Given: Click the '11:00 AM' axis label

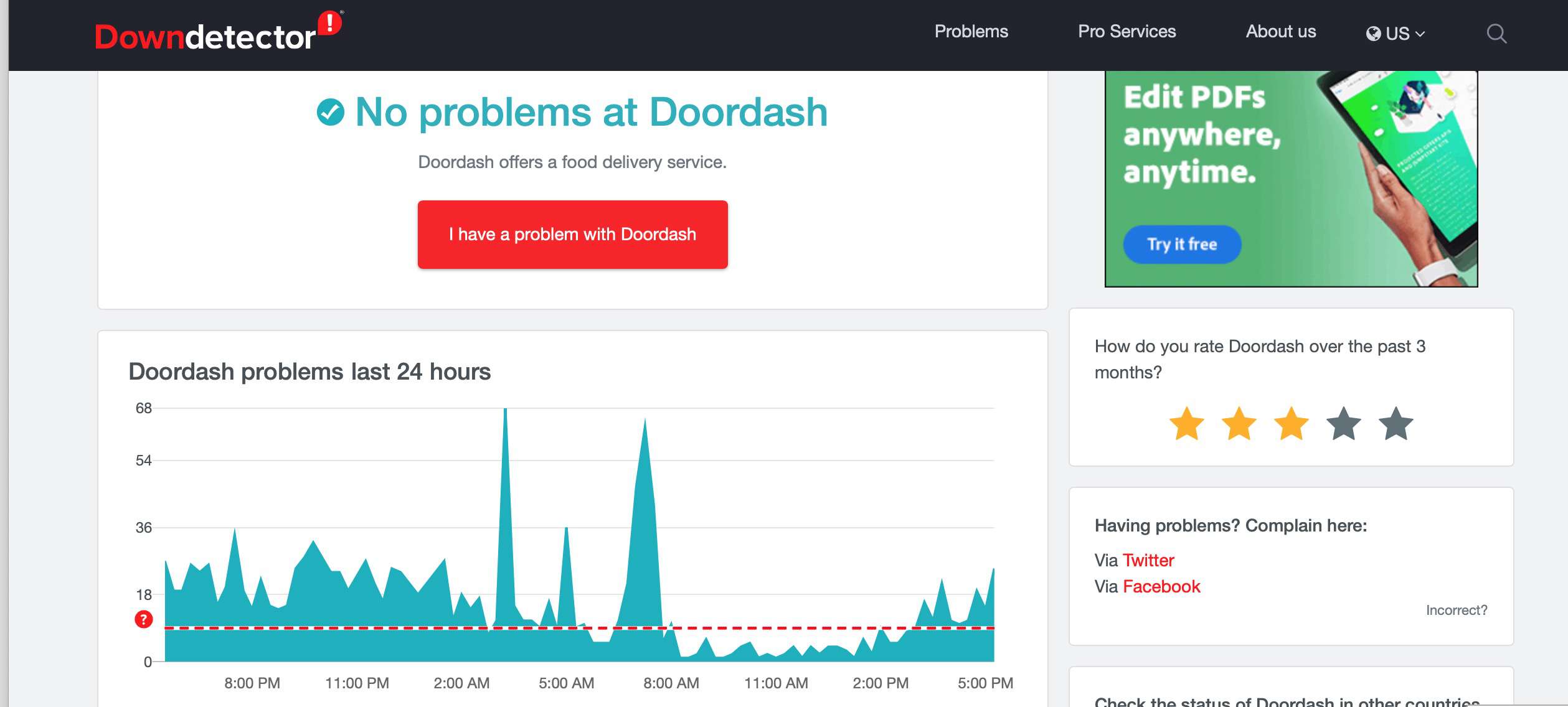Looking at the screenshot, I should (776, 683).
